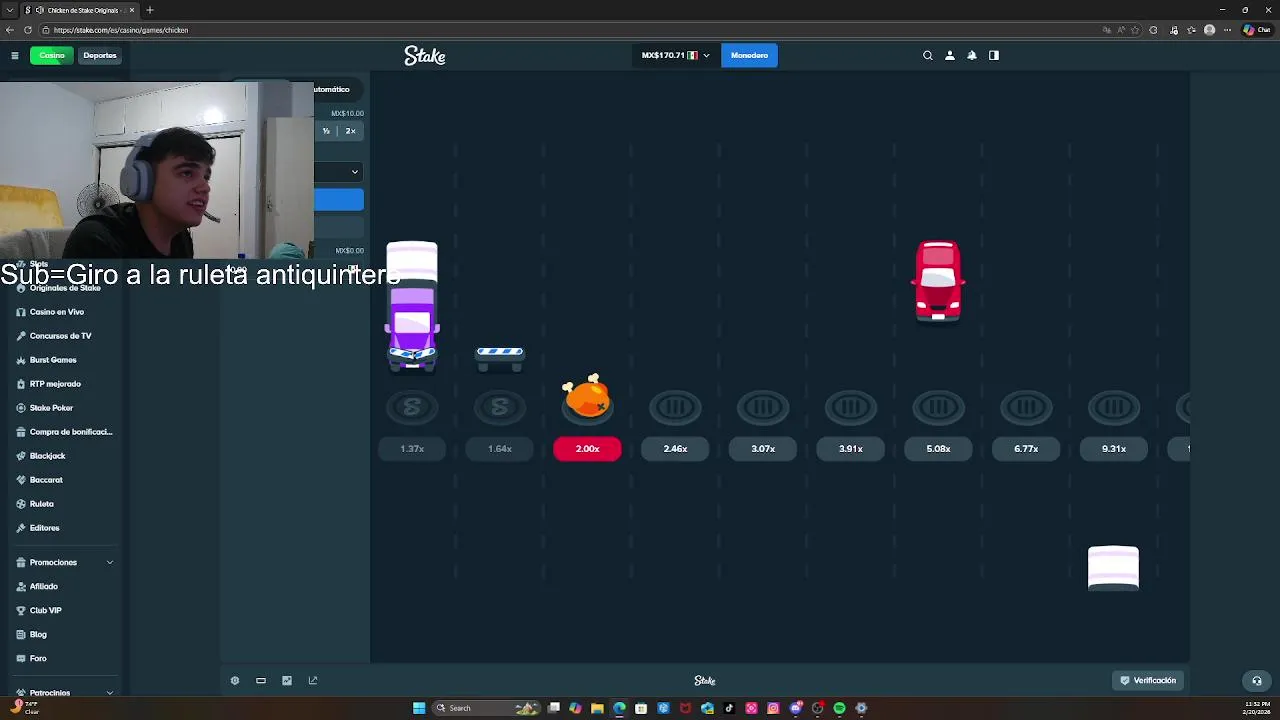This screenshot has width=1280, height=720.
Task: Click the fourth icon in the game footer toolbar
Action: (313, 680)
